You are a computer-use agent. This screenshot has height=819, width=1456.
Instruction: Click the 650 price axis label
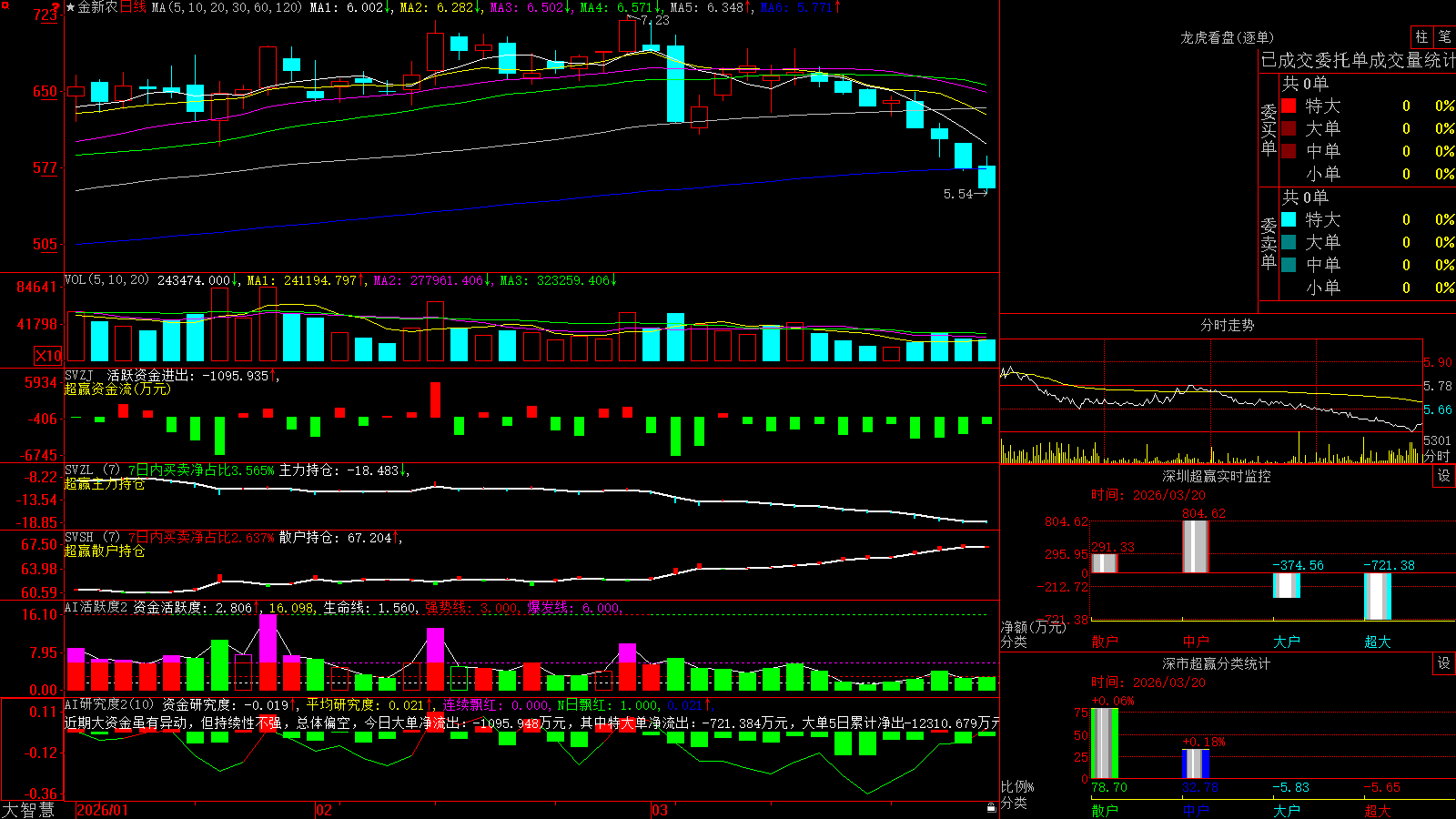tap(45, 91)
